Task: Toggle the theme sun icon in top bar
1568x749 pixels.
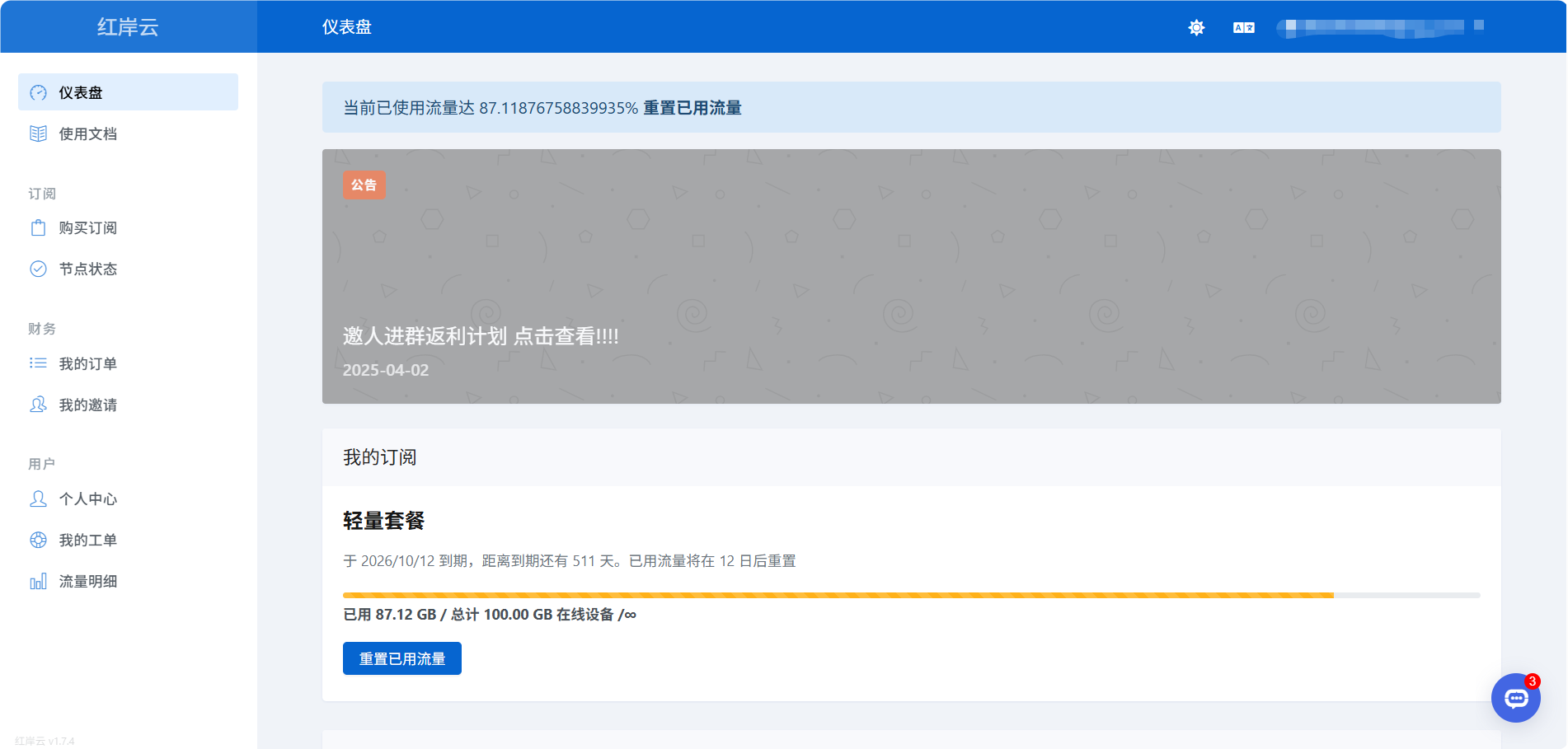Action: point(1195,27)
